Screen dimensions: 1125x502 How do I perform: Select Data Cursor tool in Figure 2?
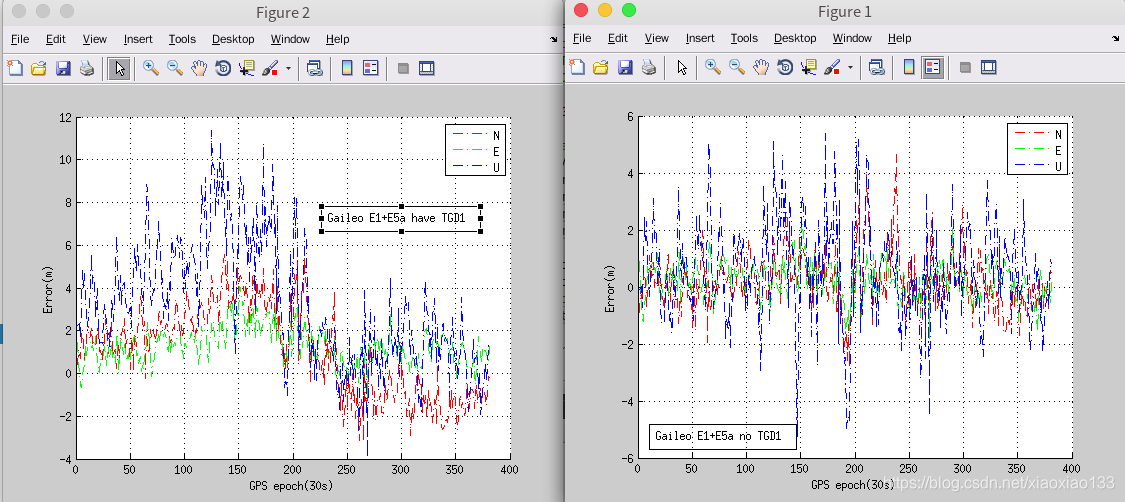click(247, 68)
